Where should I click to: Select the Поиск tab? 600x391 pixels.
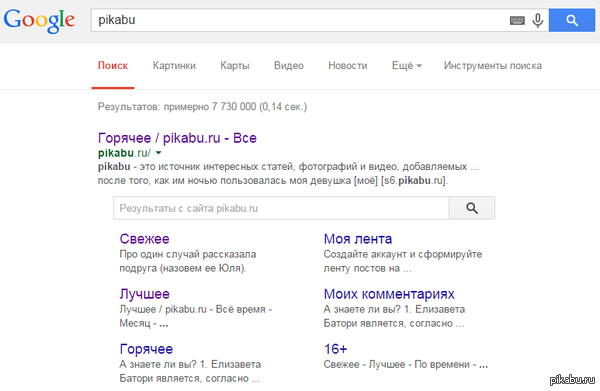tap(112, 66)
